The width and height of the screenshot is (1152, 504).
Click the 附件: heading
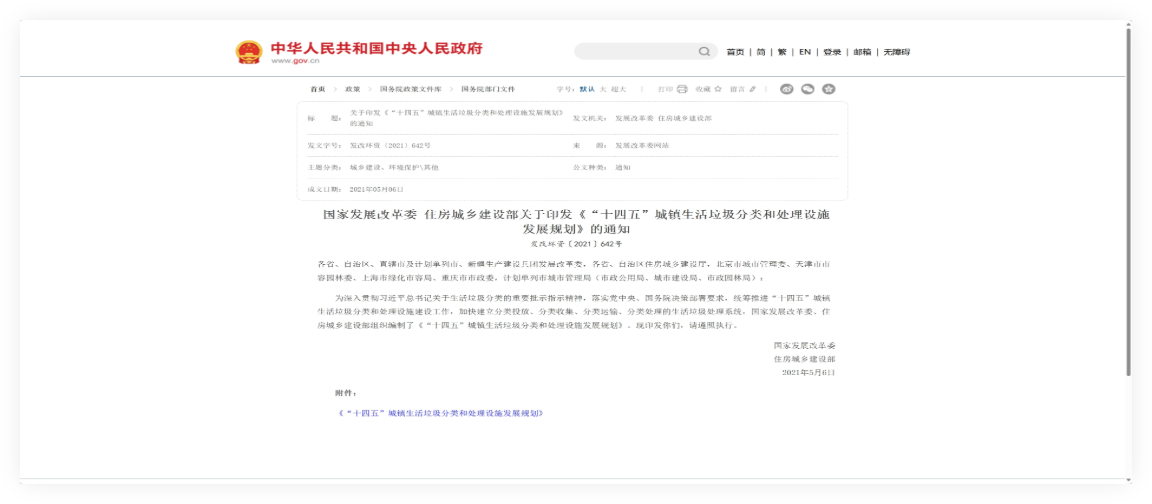coord(345,393)
